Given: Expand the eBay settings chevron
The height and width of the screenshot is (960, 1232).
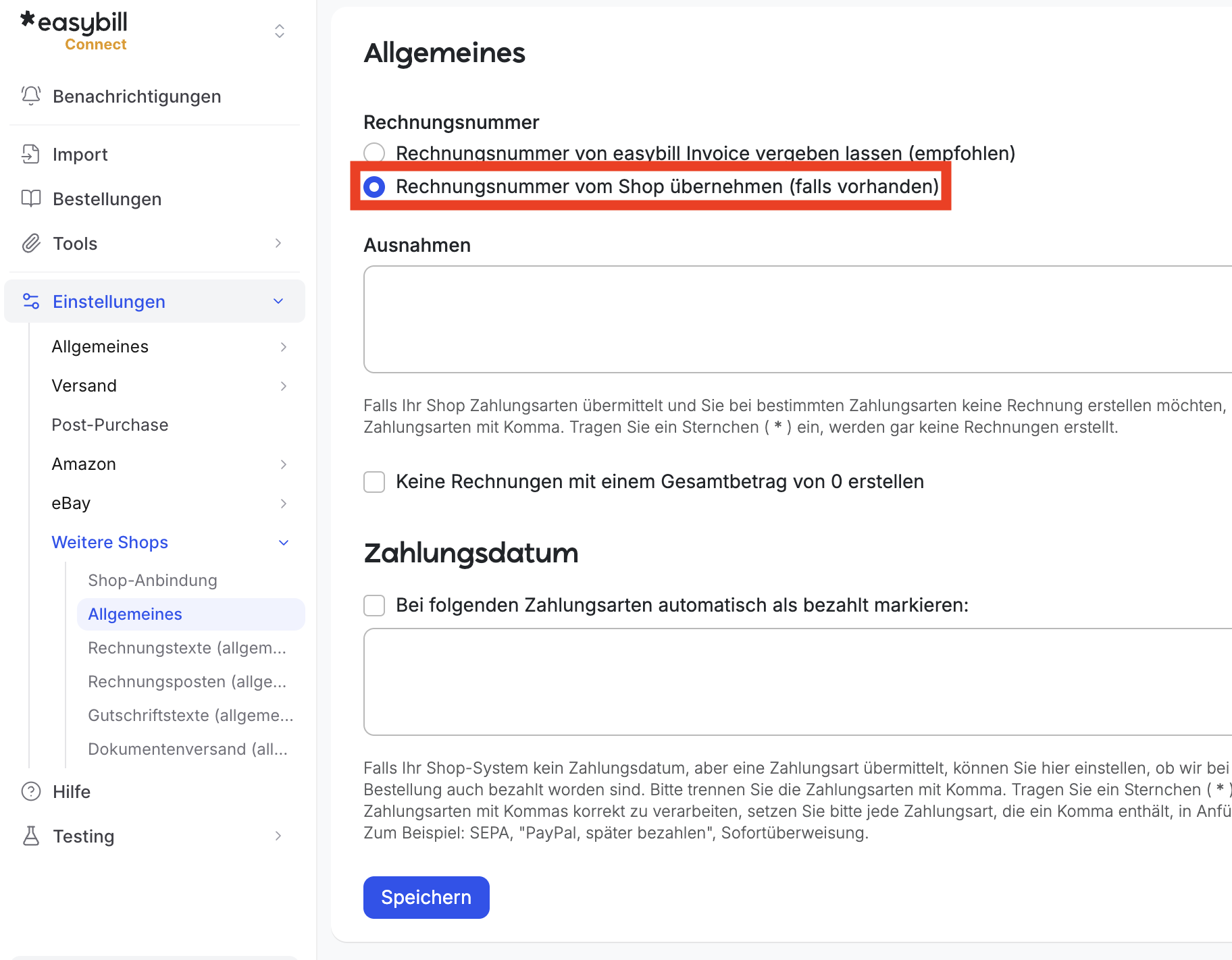Looking at the screenshot, I should pyautogui.click(x=284, y=503).
